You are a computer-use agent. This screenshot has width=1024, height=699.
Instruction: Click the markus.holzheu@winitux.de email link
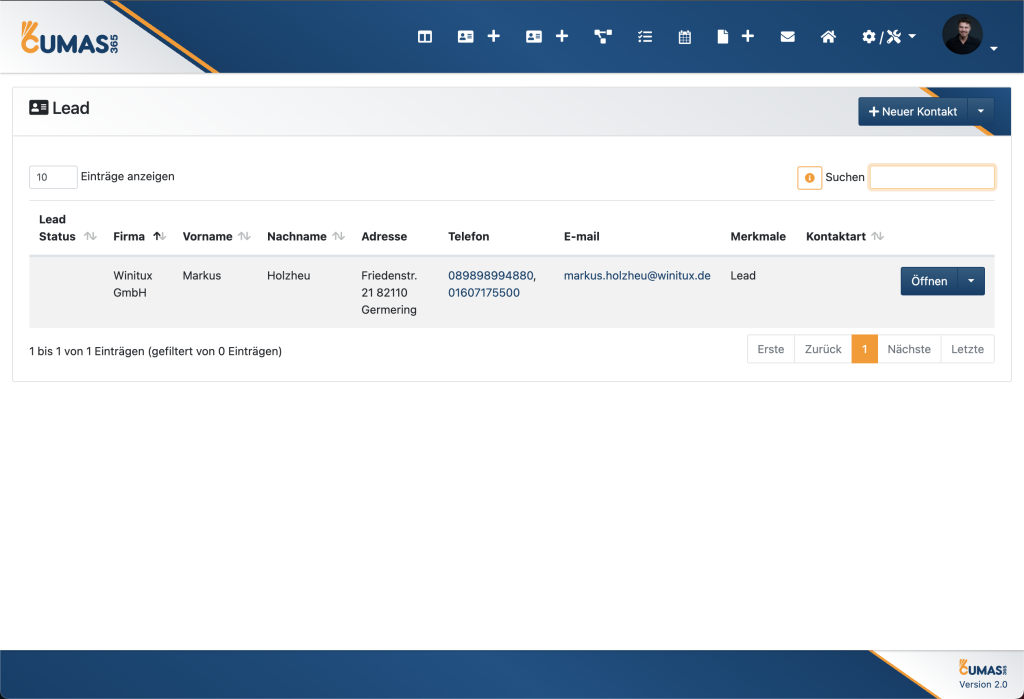[637, 275]
